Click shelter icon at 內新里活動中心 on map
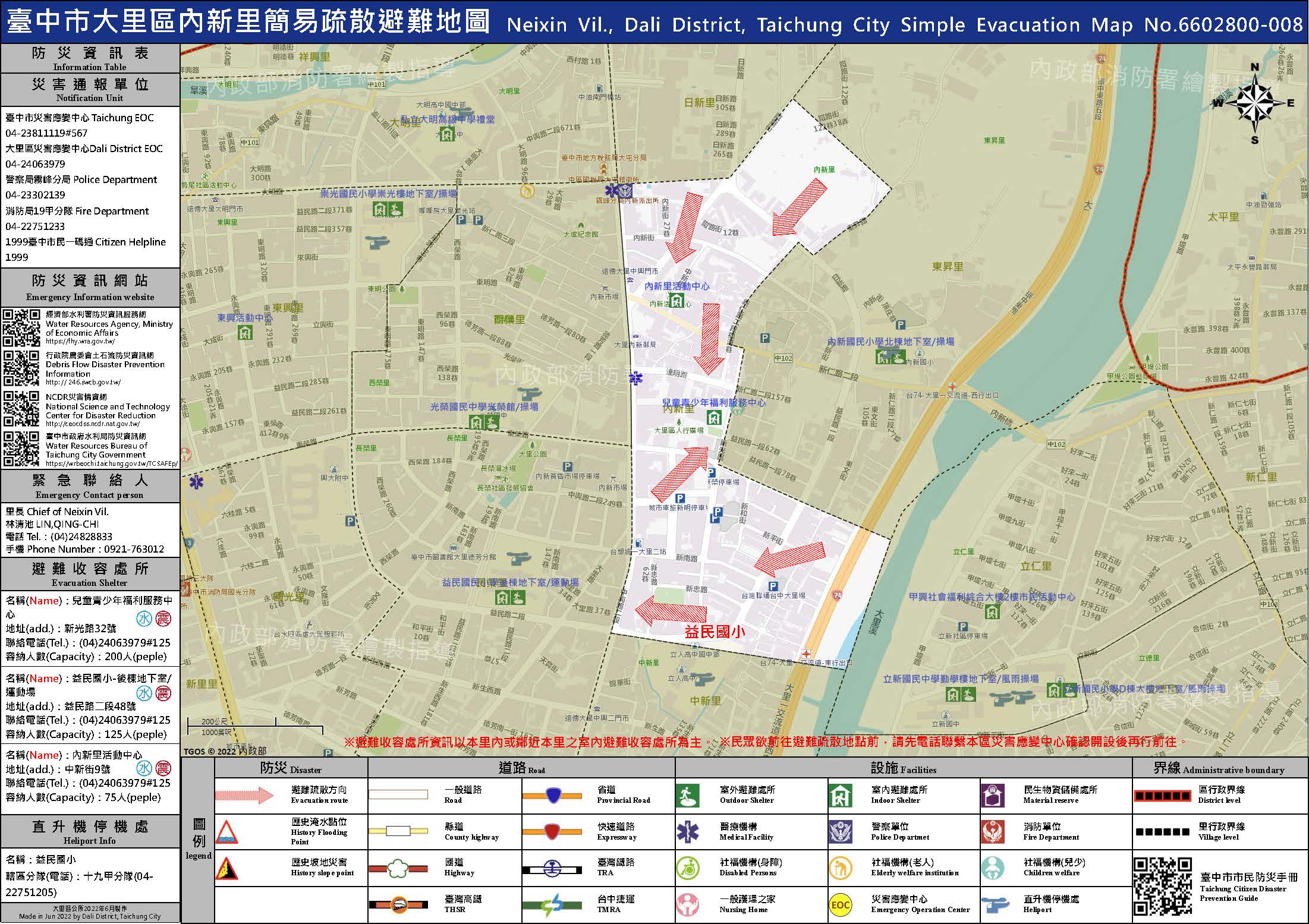 point(676,300)
